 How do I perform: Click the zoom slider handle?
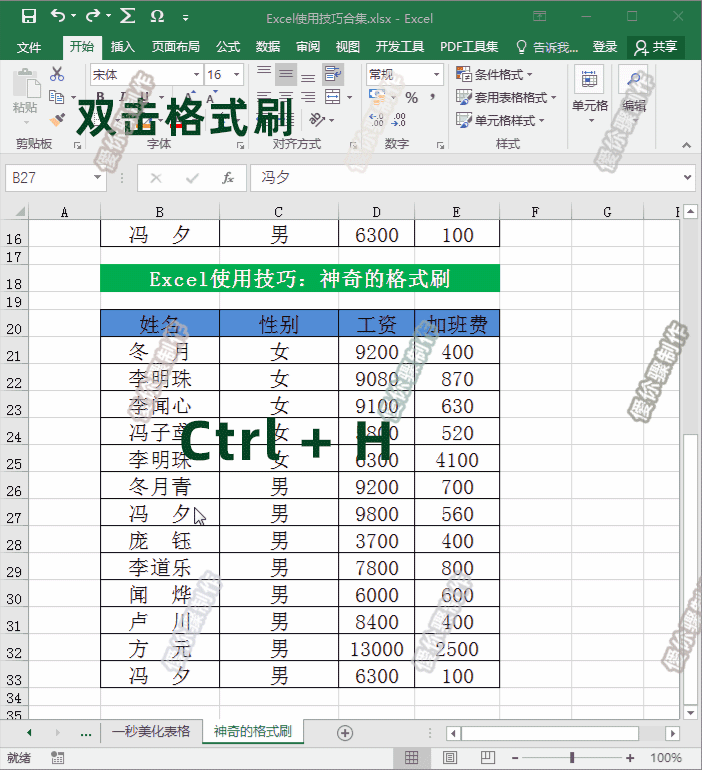(x=572, y=758)
